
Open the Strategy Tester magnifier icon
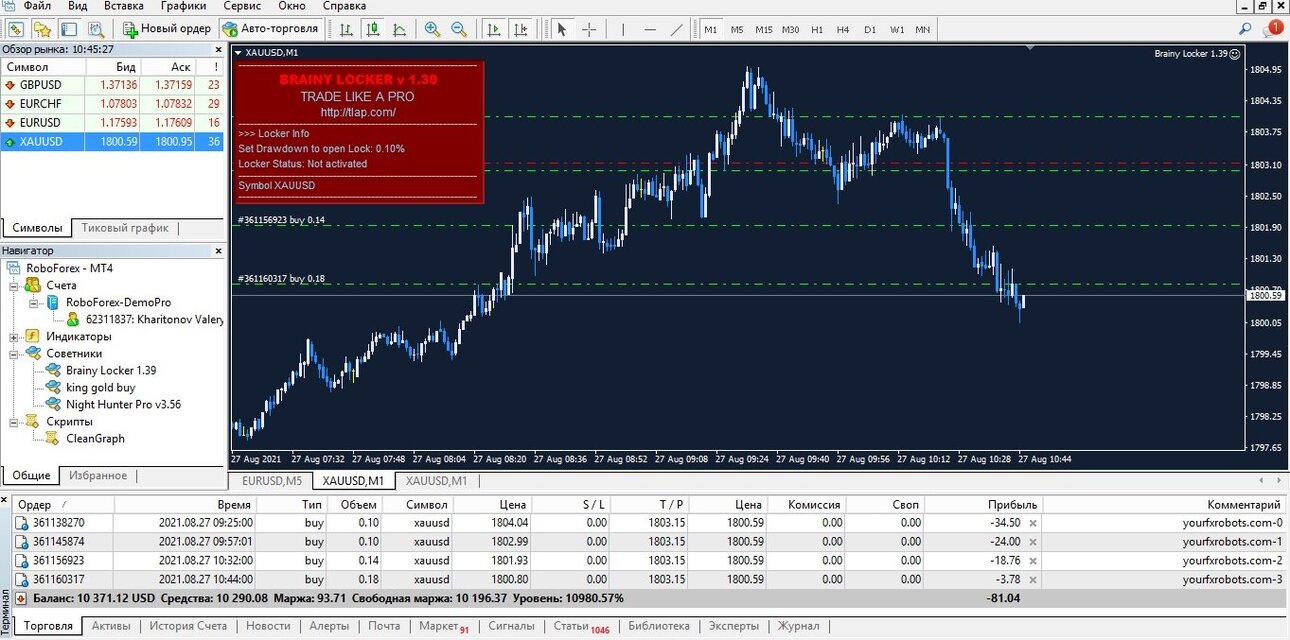pos(96,29)
